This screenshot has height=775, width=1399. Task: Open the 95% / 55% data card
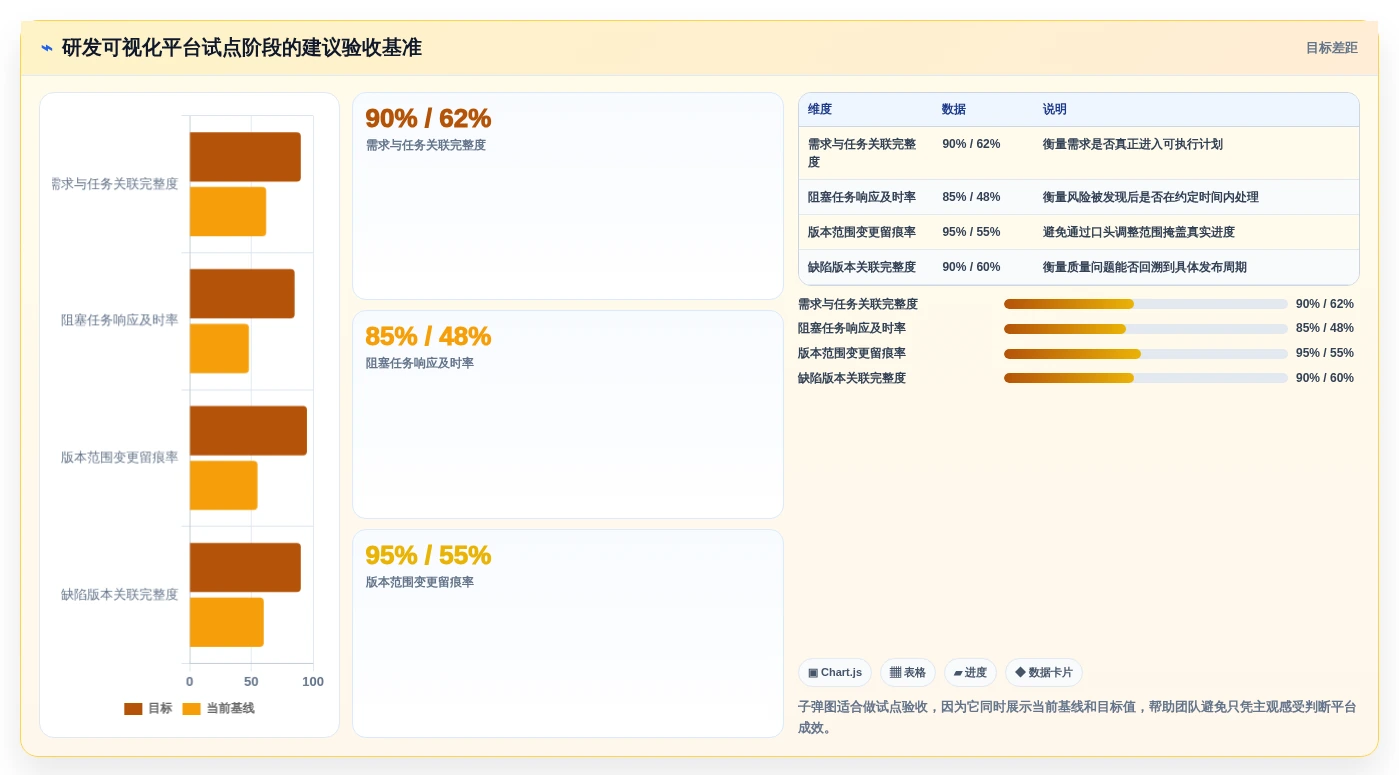pyautogui.click(x=568, y=633)
